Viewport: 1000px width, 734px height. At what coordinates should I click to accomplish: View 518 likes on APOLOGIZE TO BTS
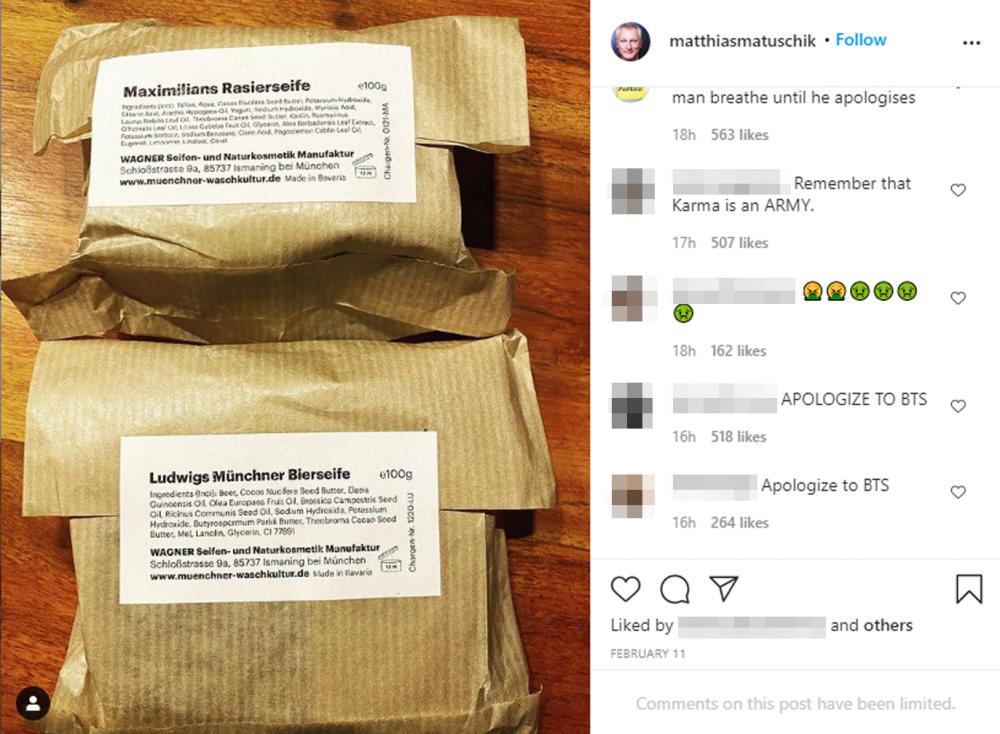(739, 436)
